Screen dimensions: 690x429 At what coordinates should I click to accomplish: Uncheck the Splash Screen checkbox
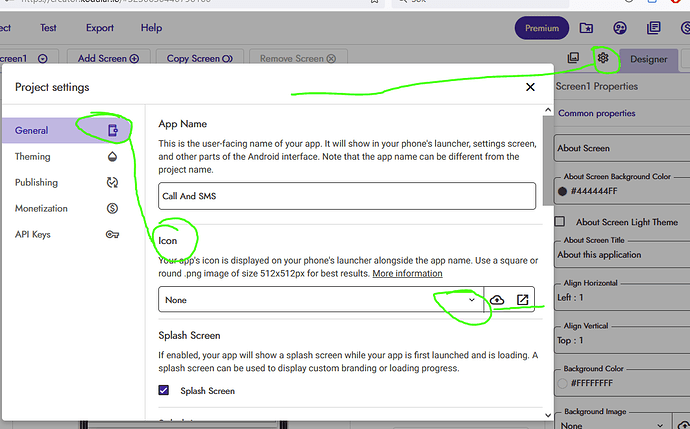click(x=164, y=390)
